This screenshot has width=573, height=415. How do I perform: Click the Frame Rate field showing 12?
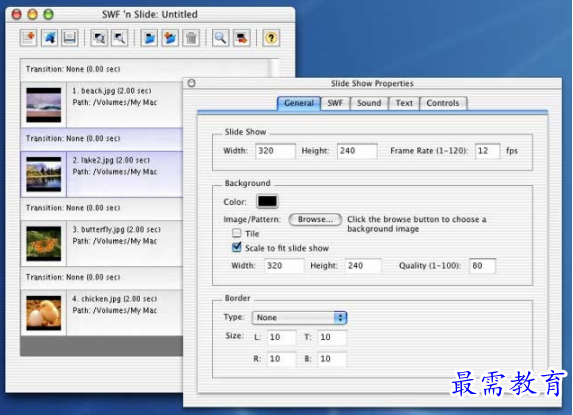(487, 151)
